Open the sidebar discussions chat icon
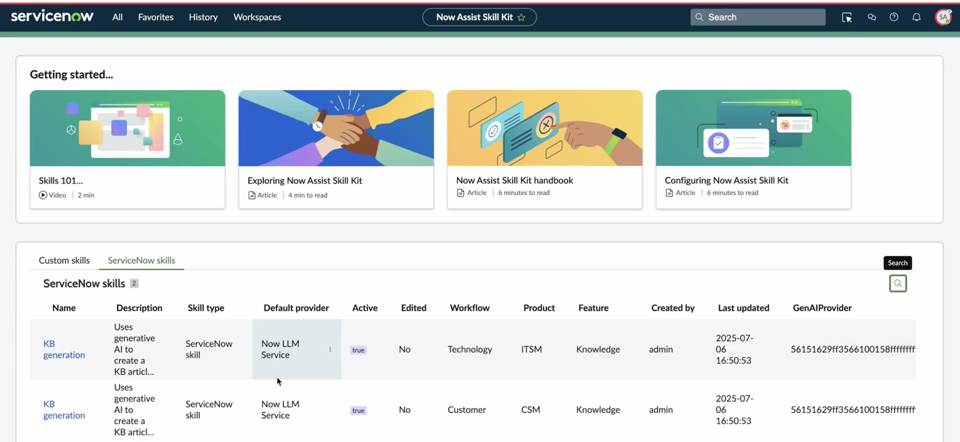 pos(872,17)
